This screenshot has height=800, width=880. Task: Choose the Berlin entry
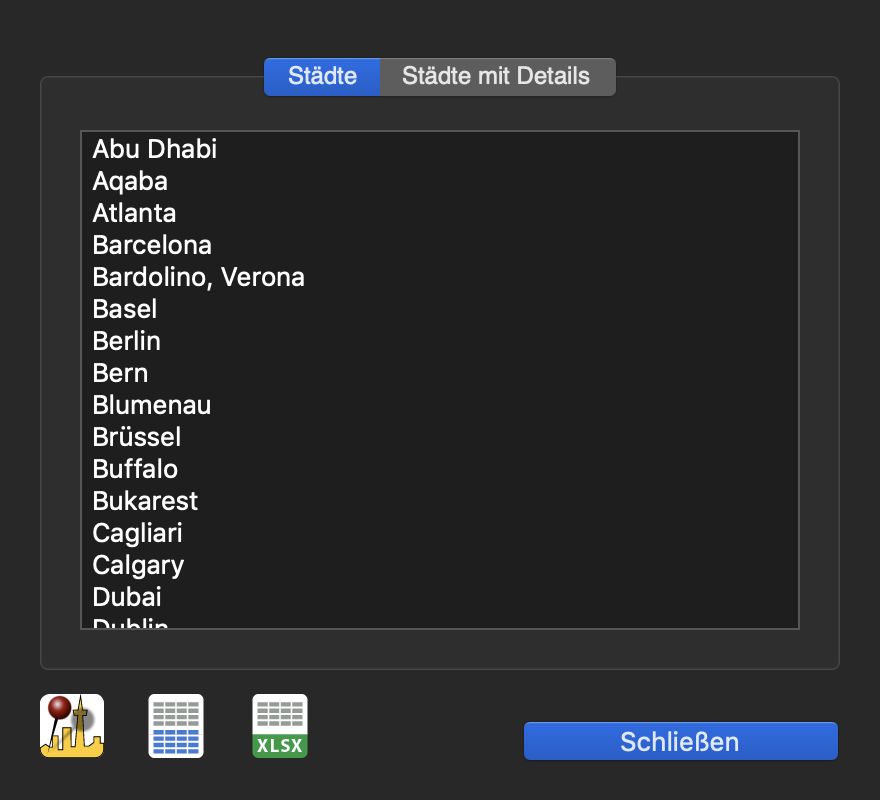[x=440, y=341]
